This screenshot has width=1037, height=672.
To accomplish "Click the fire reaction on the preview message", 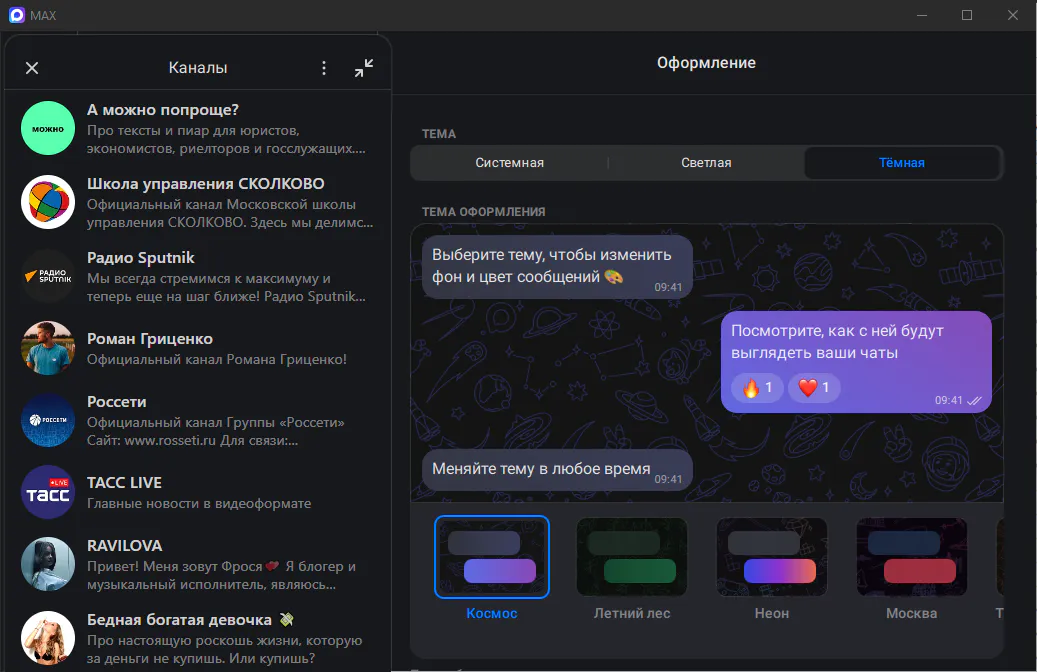I will point(757,388).
